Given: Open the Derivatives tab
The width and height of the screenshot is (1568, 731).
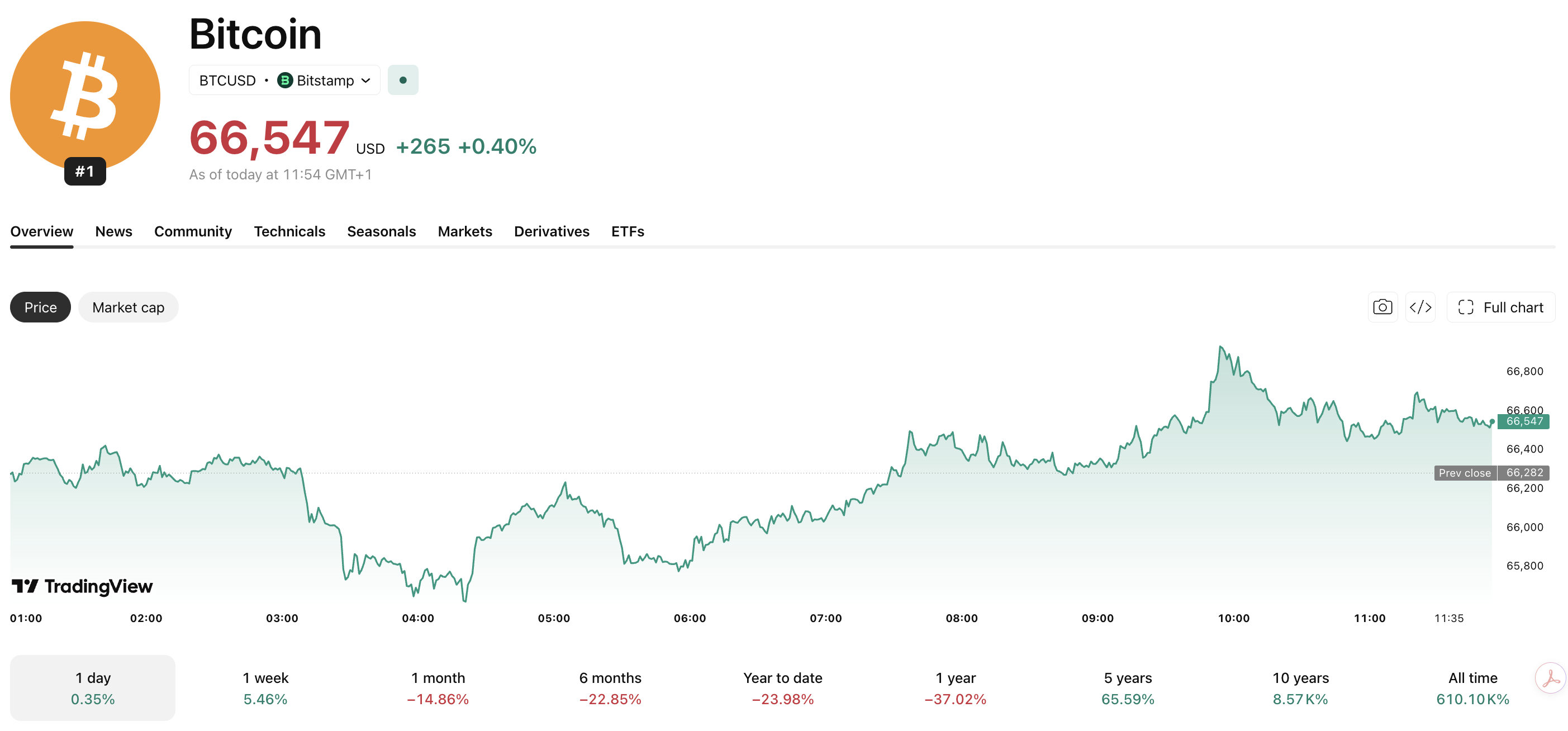Looking at the screenshot, I should click(552, 231).
